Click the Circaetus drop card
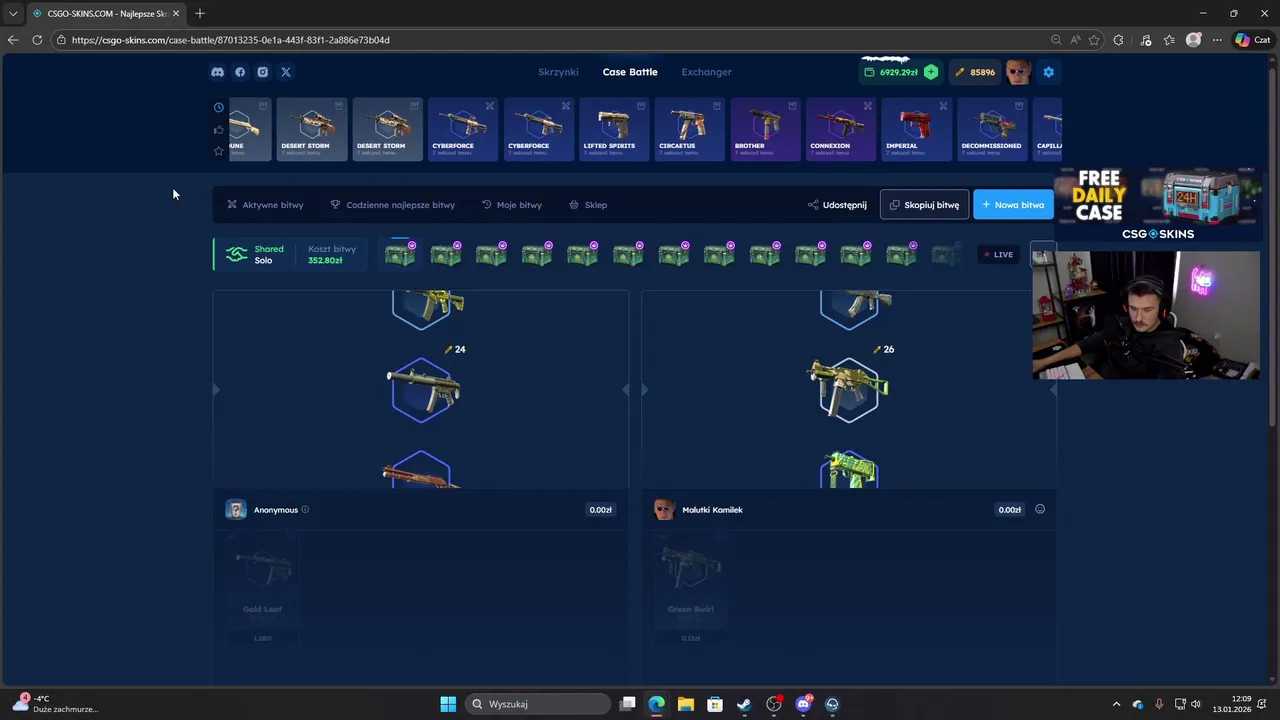The height and width of the screenshot is (720, 1280). 690,129
